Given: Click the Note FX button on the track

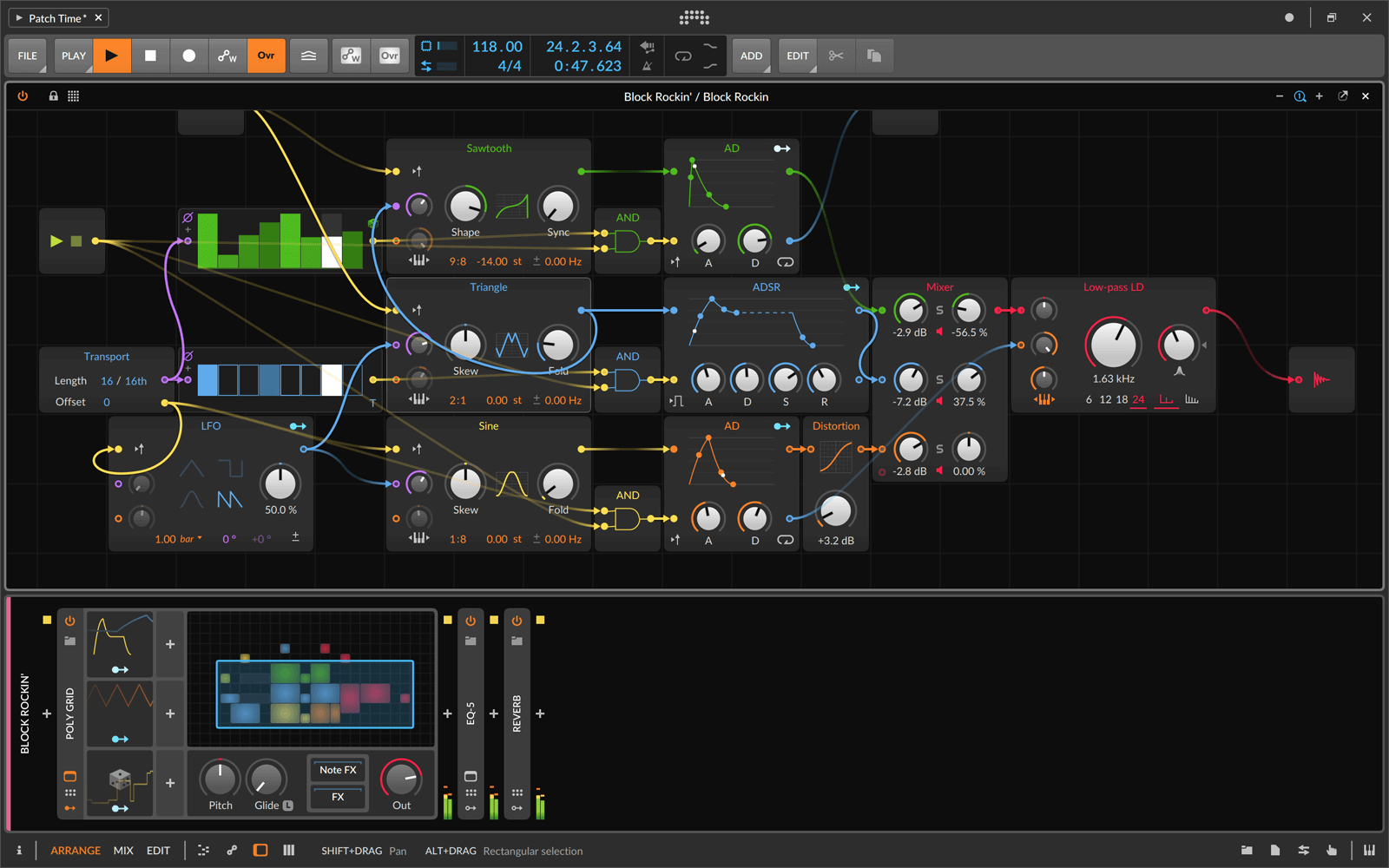Looking at the screenshot, I should (337, 769).
